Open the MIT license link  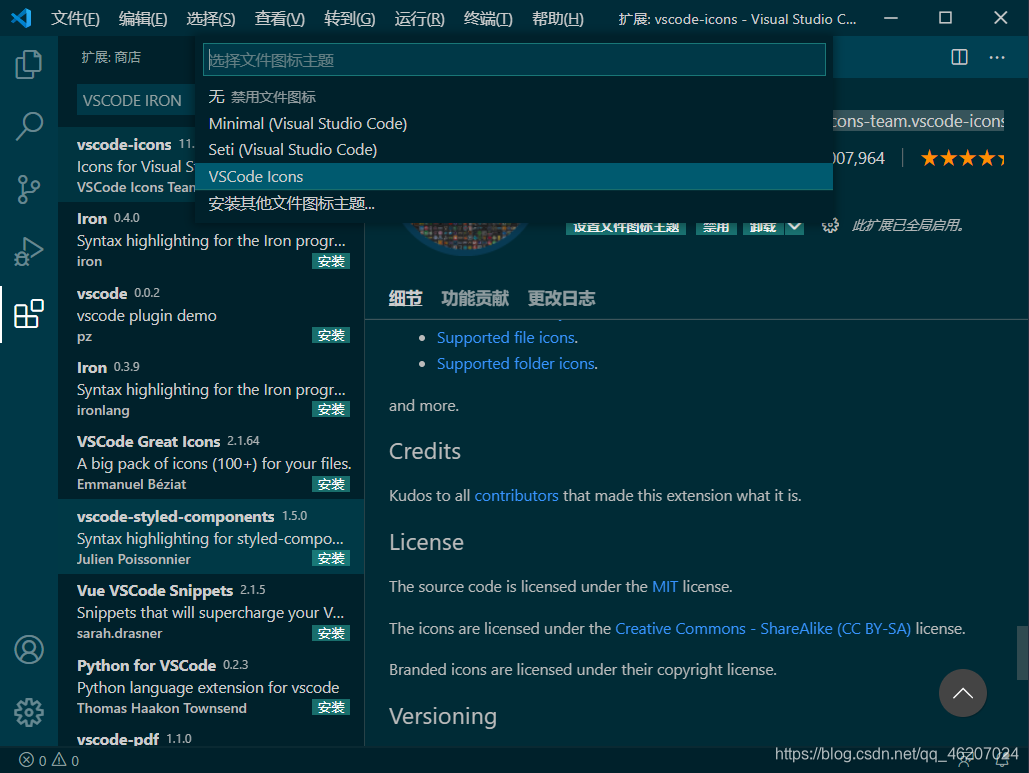[665, 586]
